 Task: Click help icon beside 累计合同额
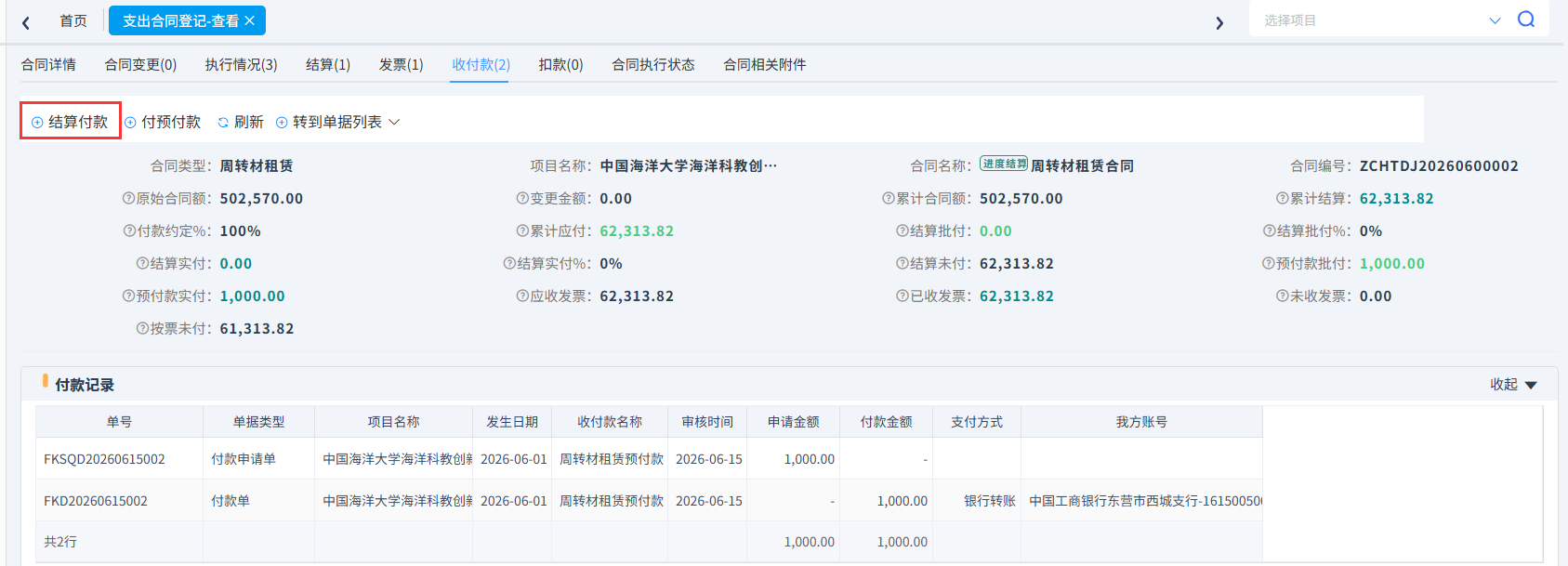[889, 199]
